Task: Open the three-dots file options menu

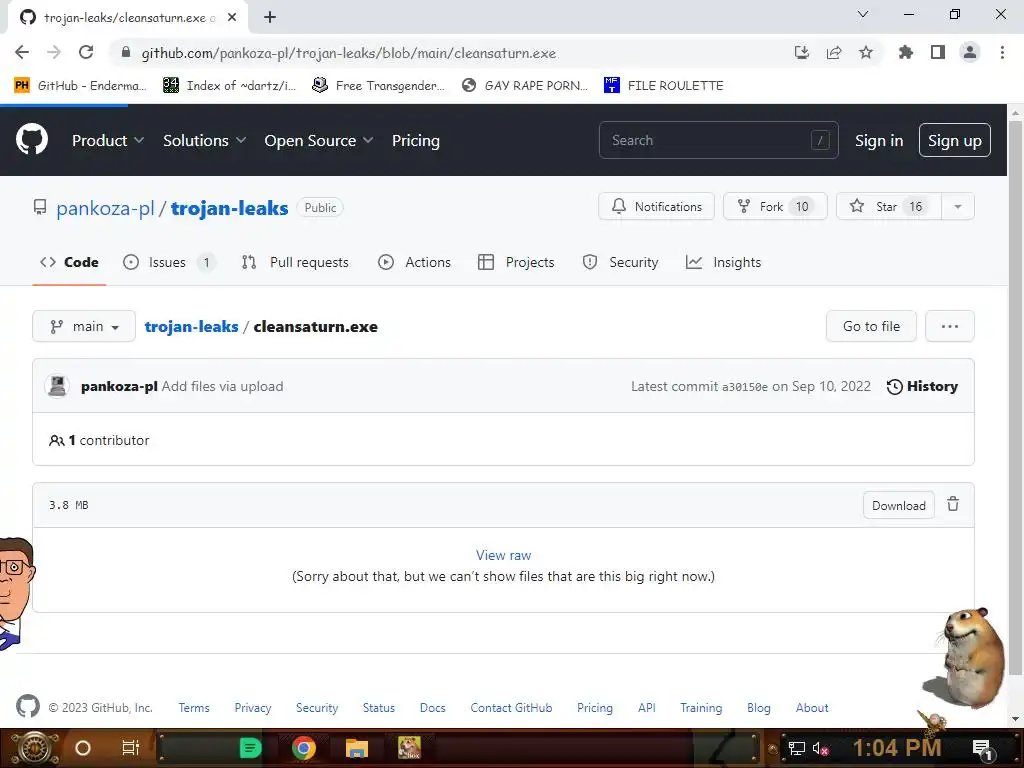Action: click(x=950, y=326)
